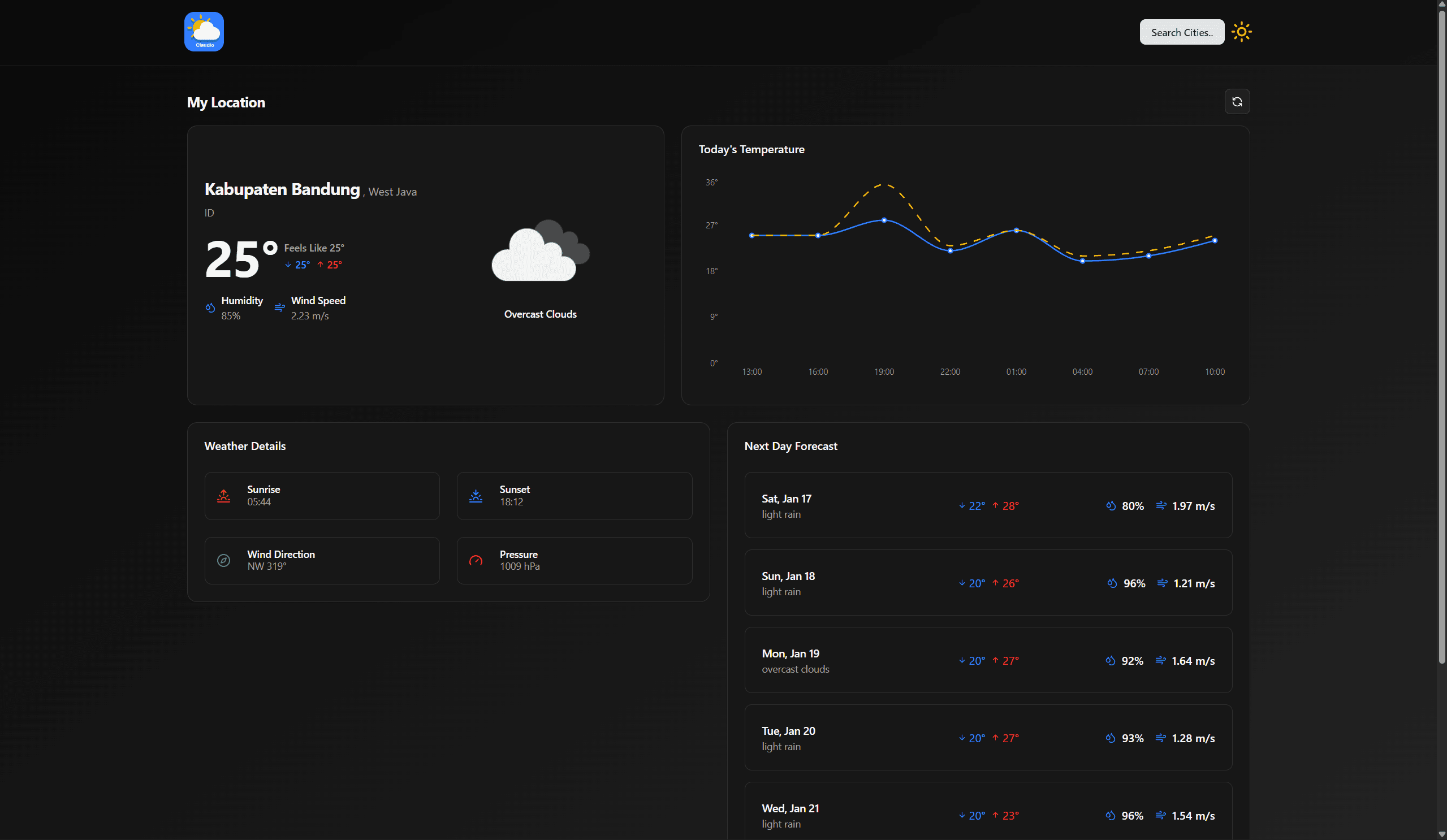Click the humidity droplet icon near 85%
Viewport: 1447px width, 840px height.
[210, 308]
